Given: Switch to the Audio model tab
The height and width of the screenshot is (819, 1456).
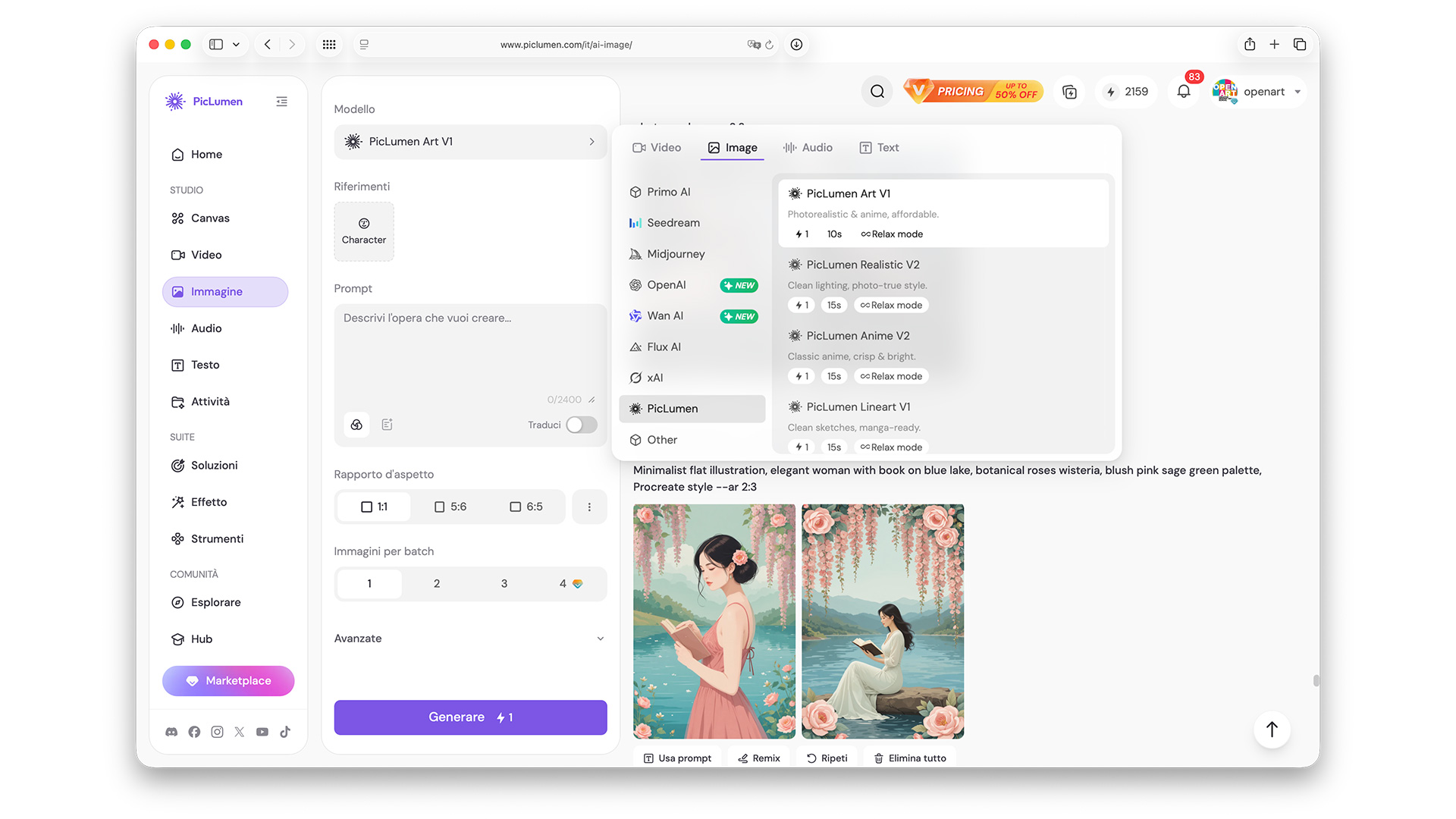Looking at the screenshot, I should 808,148.
